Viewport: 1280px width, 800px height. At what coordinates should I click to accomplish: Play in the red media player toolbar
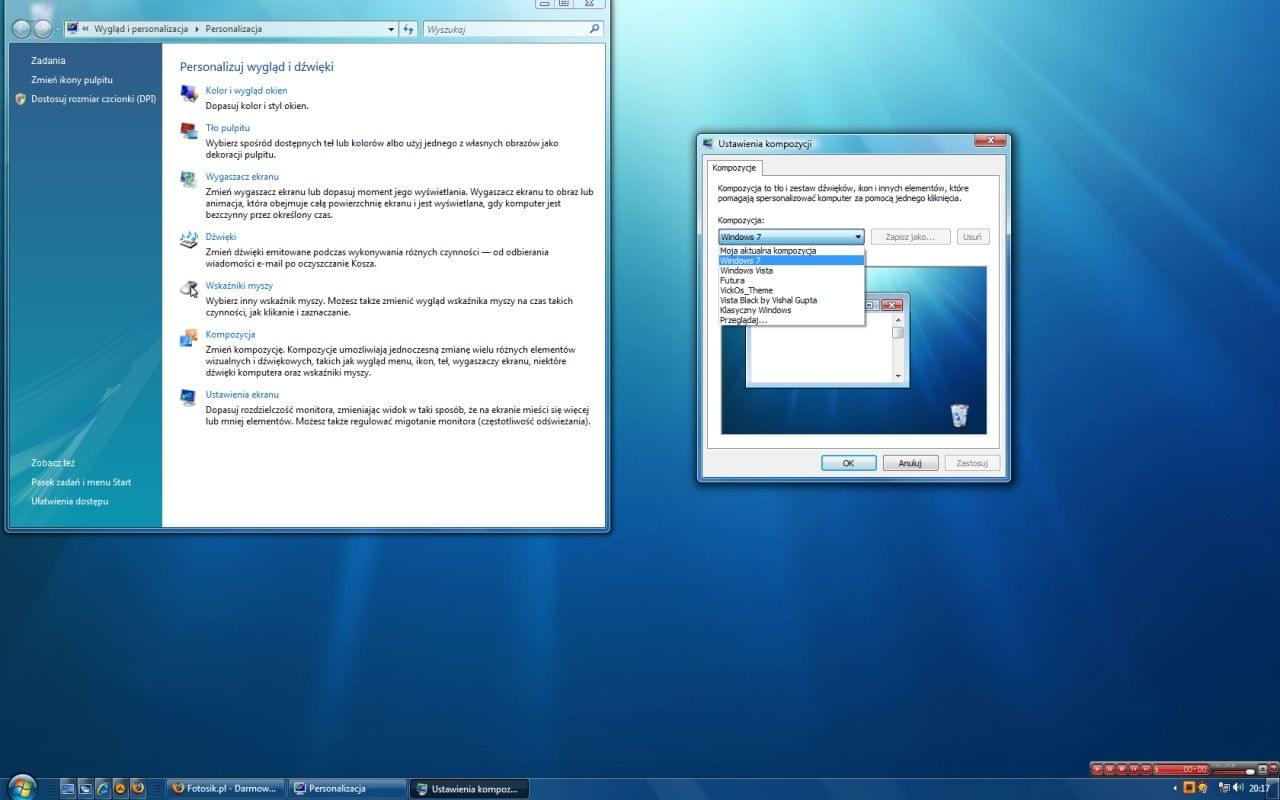point(1097,769)
